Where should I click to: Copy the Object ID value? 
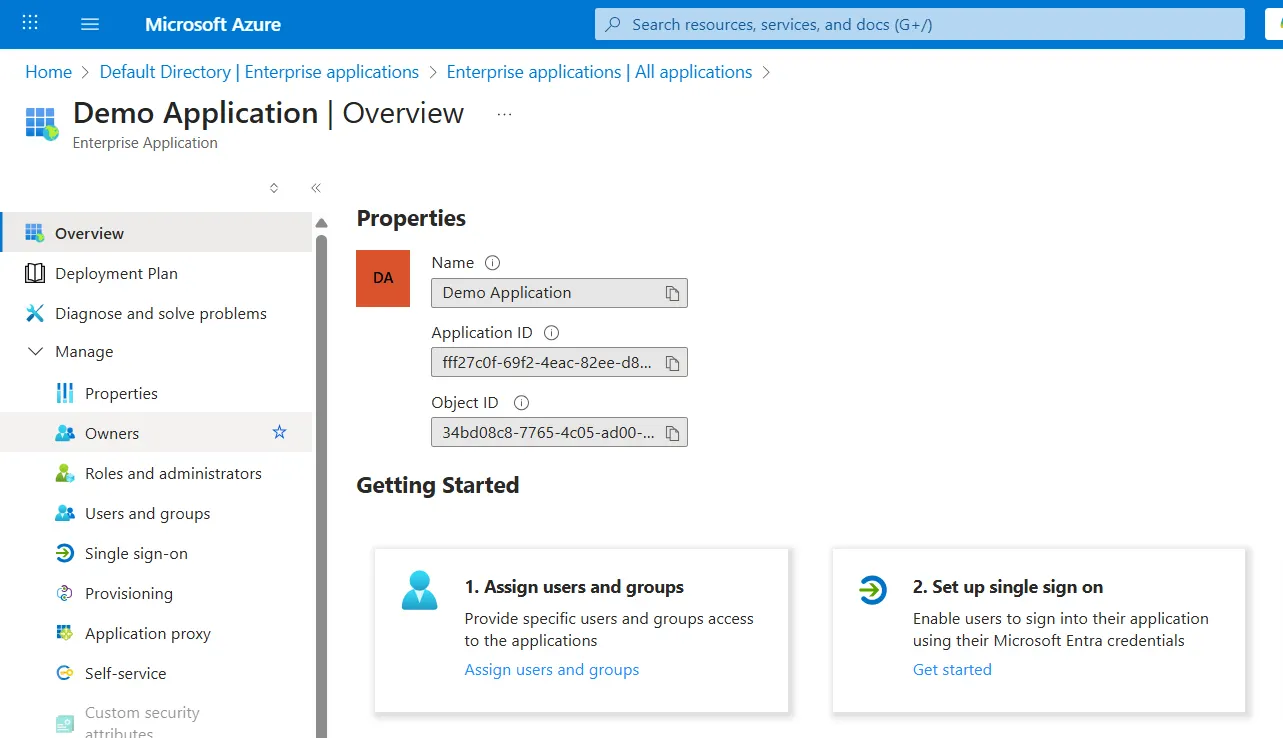pos(674,432)
